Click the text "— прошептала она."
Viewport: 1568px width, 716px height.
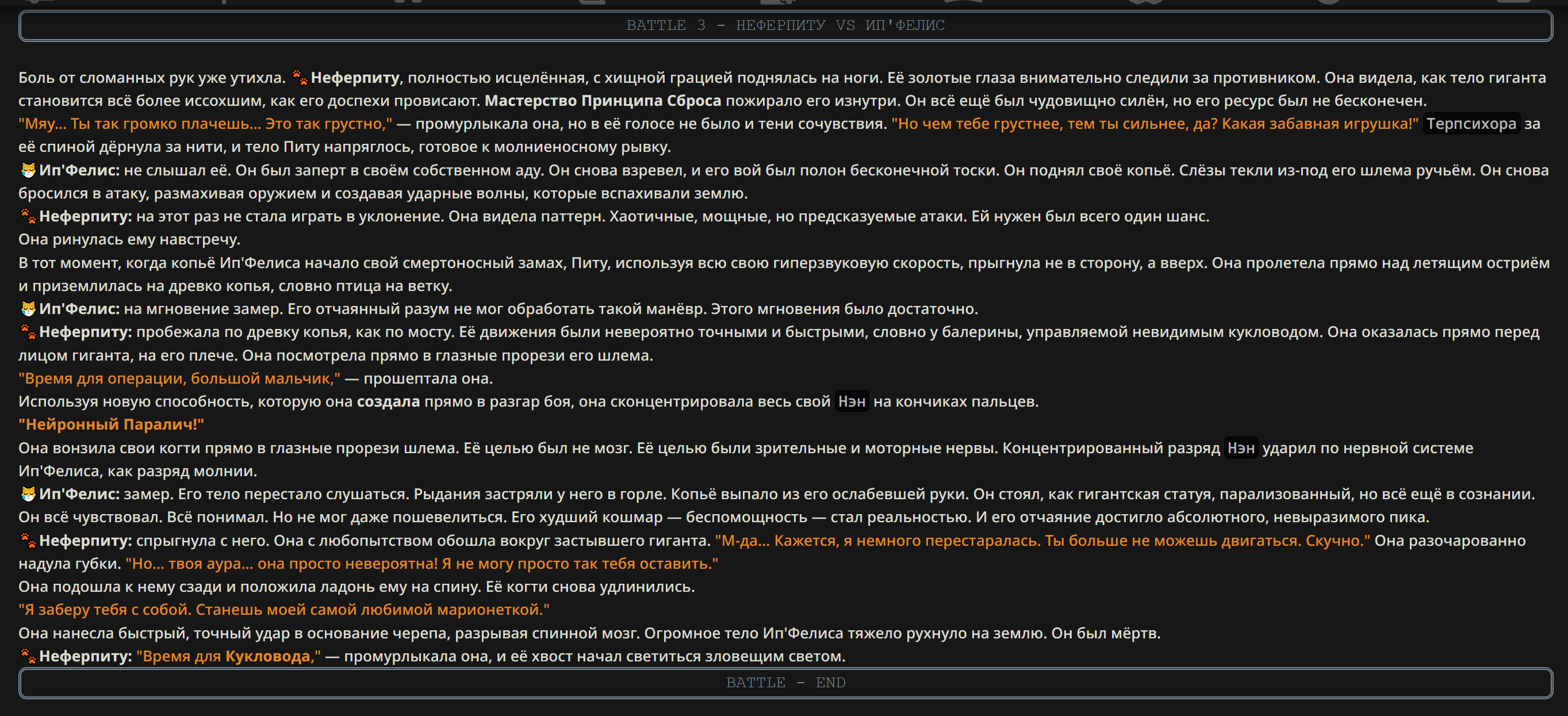pyautogui.click(x=419, y=378)
